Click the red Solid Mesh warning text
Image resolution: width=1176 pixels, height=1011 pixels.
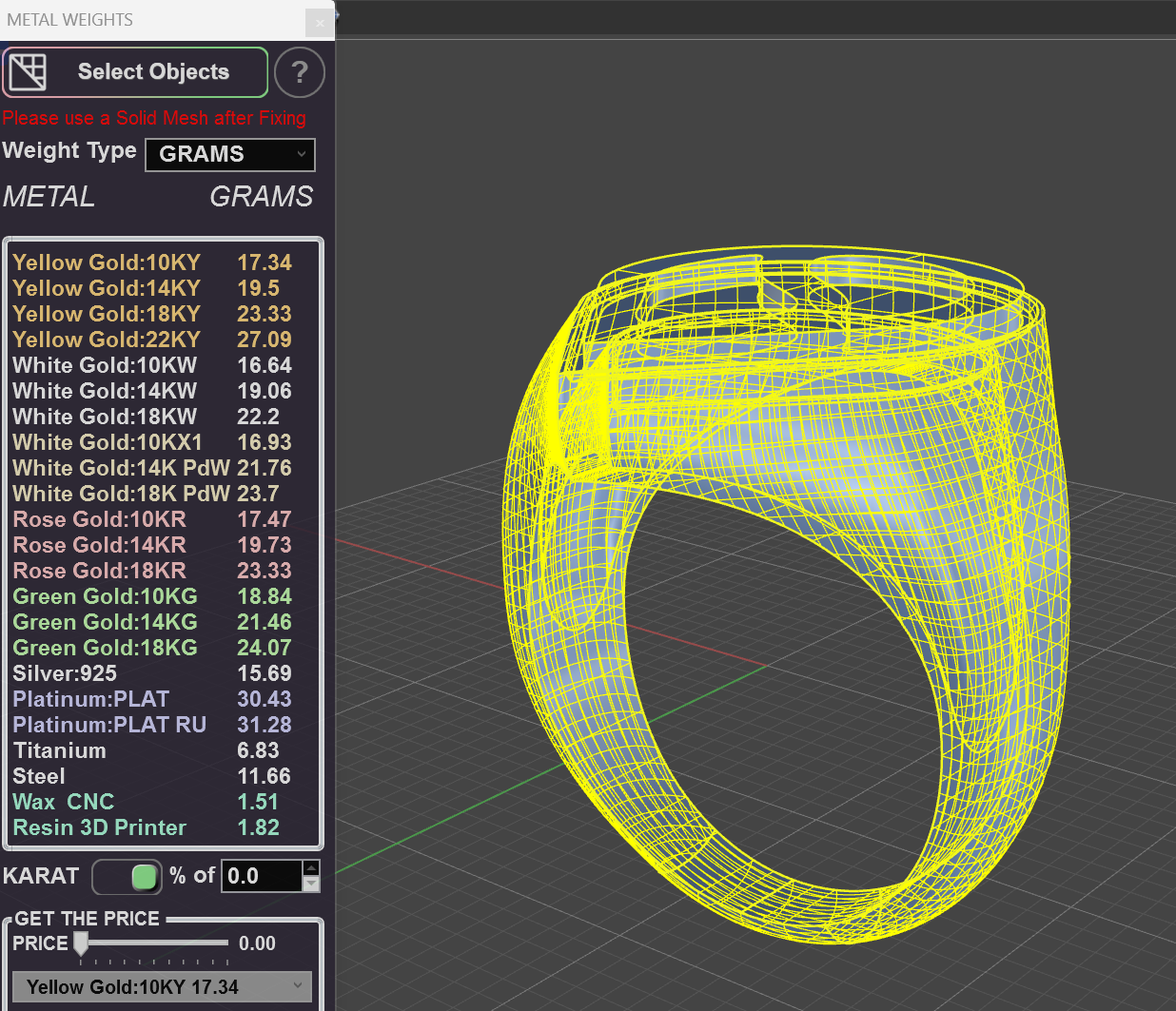pyautogui.click(x=154, y=118)
